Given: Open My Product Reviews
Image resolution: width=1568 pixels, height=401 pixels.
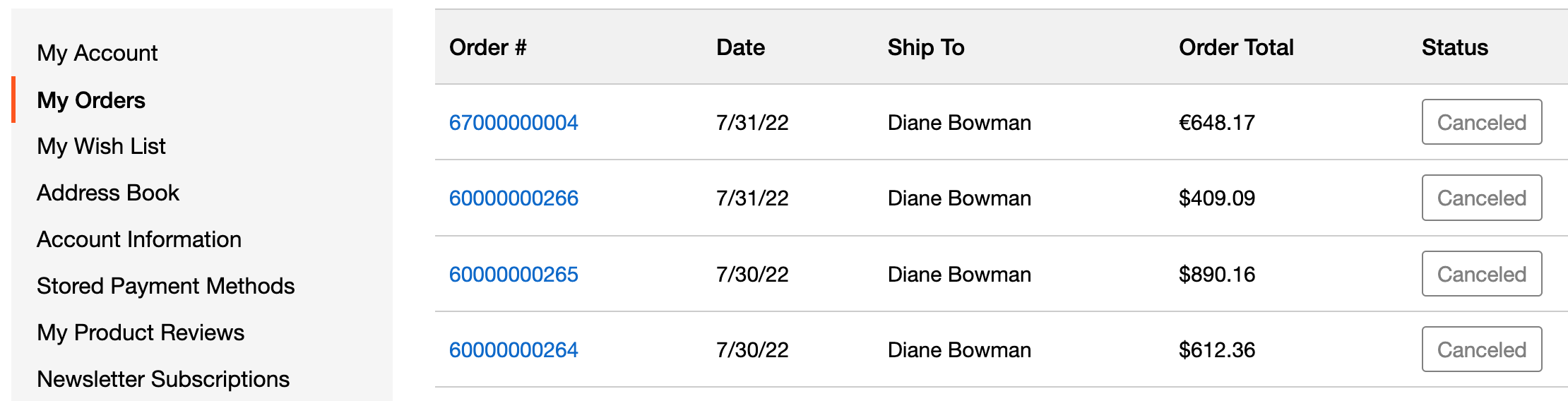Looking at the screenshot, I should pyautogui.click(x=141, y=333).
